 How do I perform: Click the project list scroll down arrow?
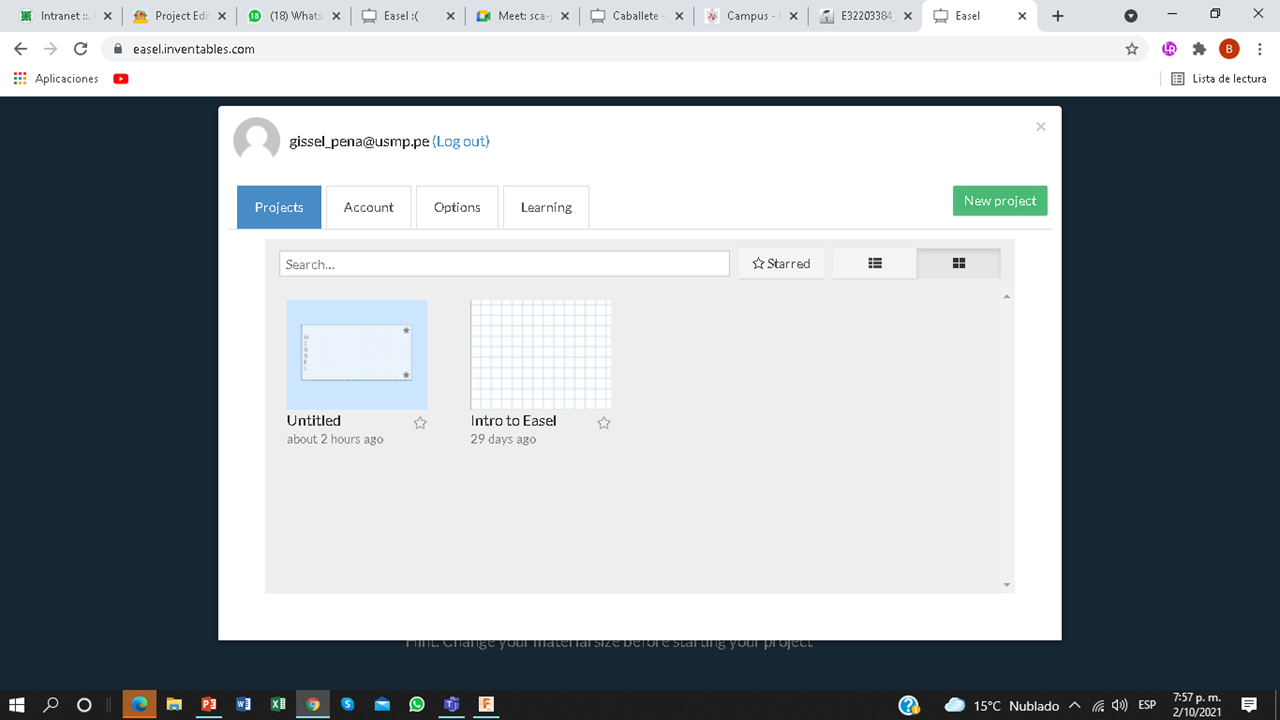1007,585
